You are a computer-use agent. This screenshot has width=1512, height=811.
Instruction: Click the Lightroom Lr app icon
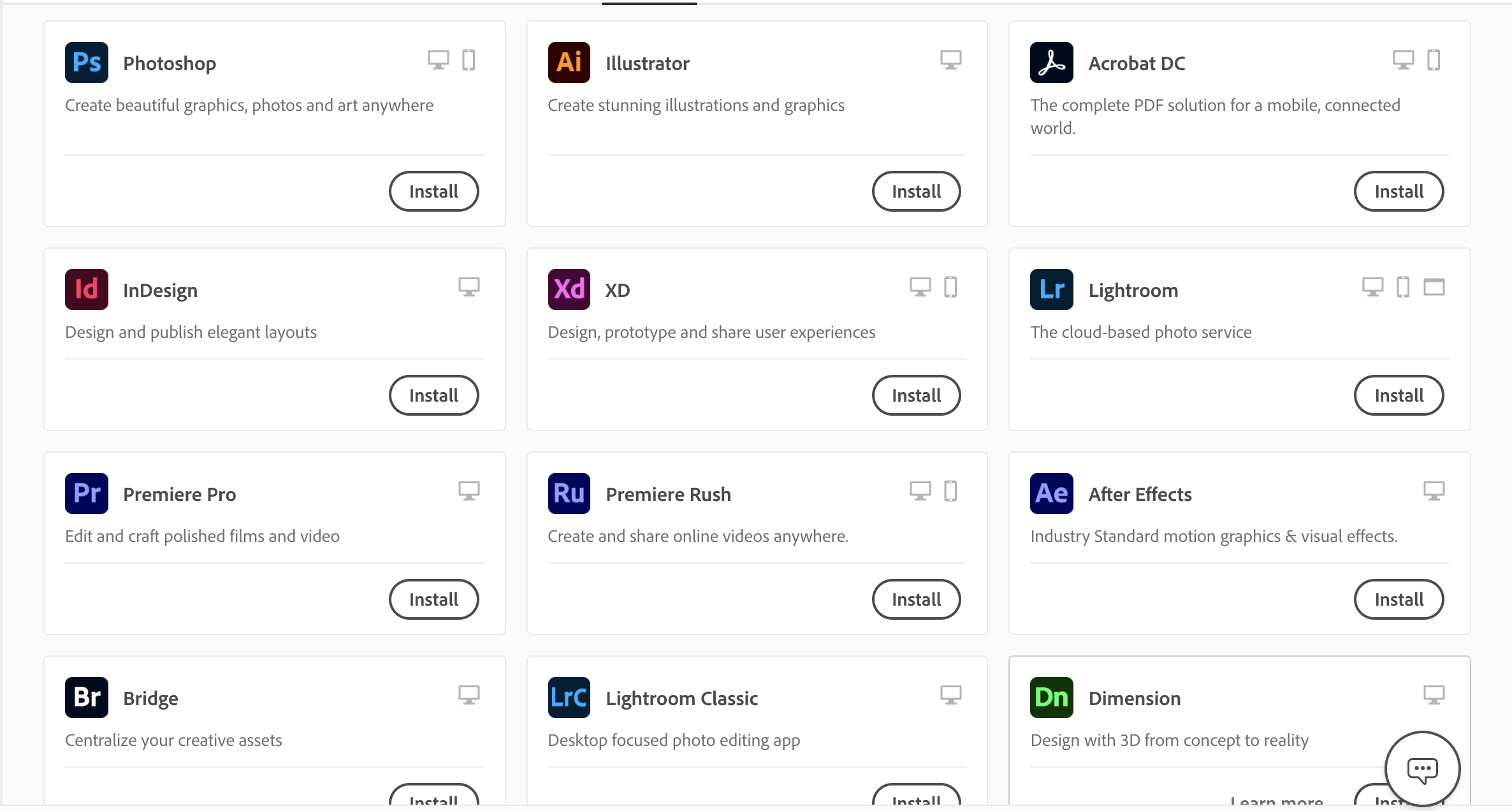[x=1052, y=289]
